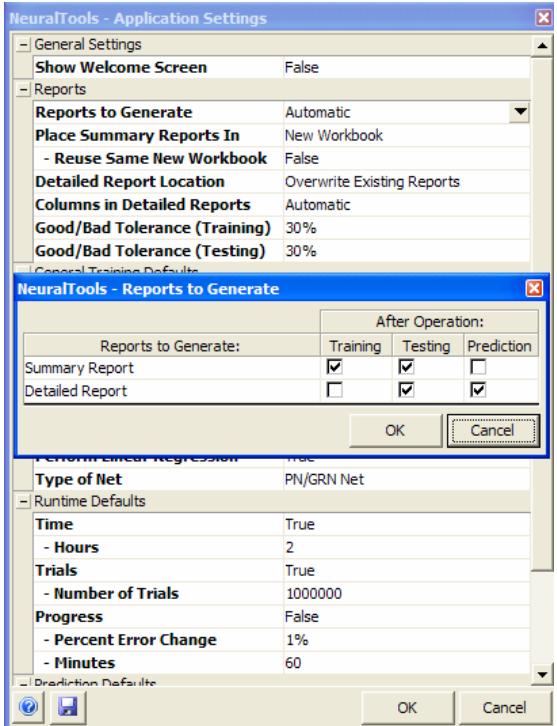Click OK in Reports to Generate dialog

[x=395, y=430]
